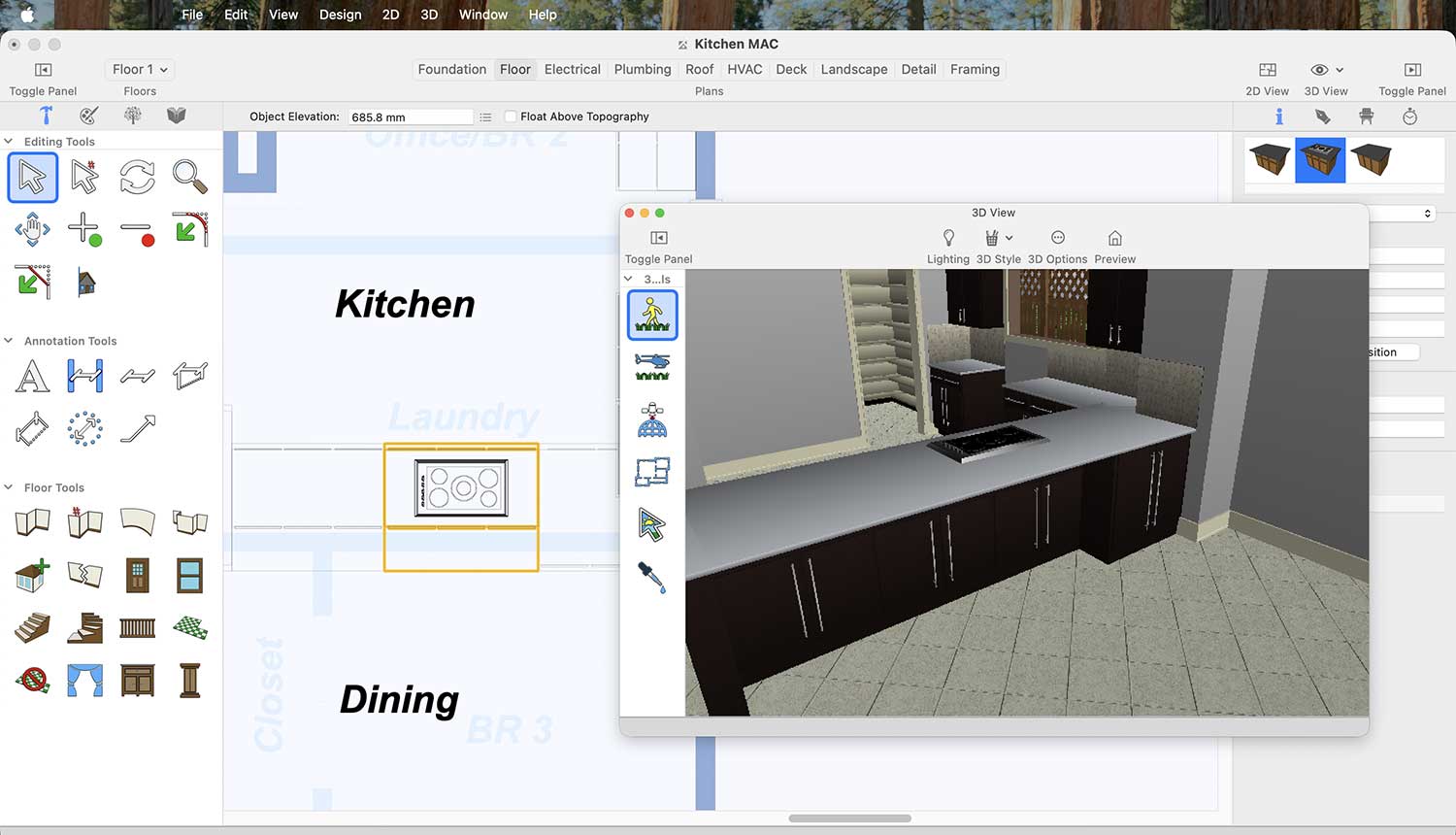Pick the eyedropper tool in 3D View
Viewport: 1456px width, 835px height.
pyautogui.click(x=652, y=577)
